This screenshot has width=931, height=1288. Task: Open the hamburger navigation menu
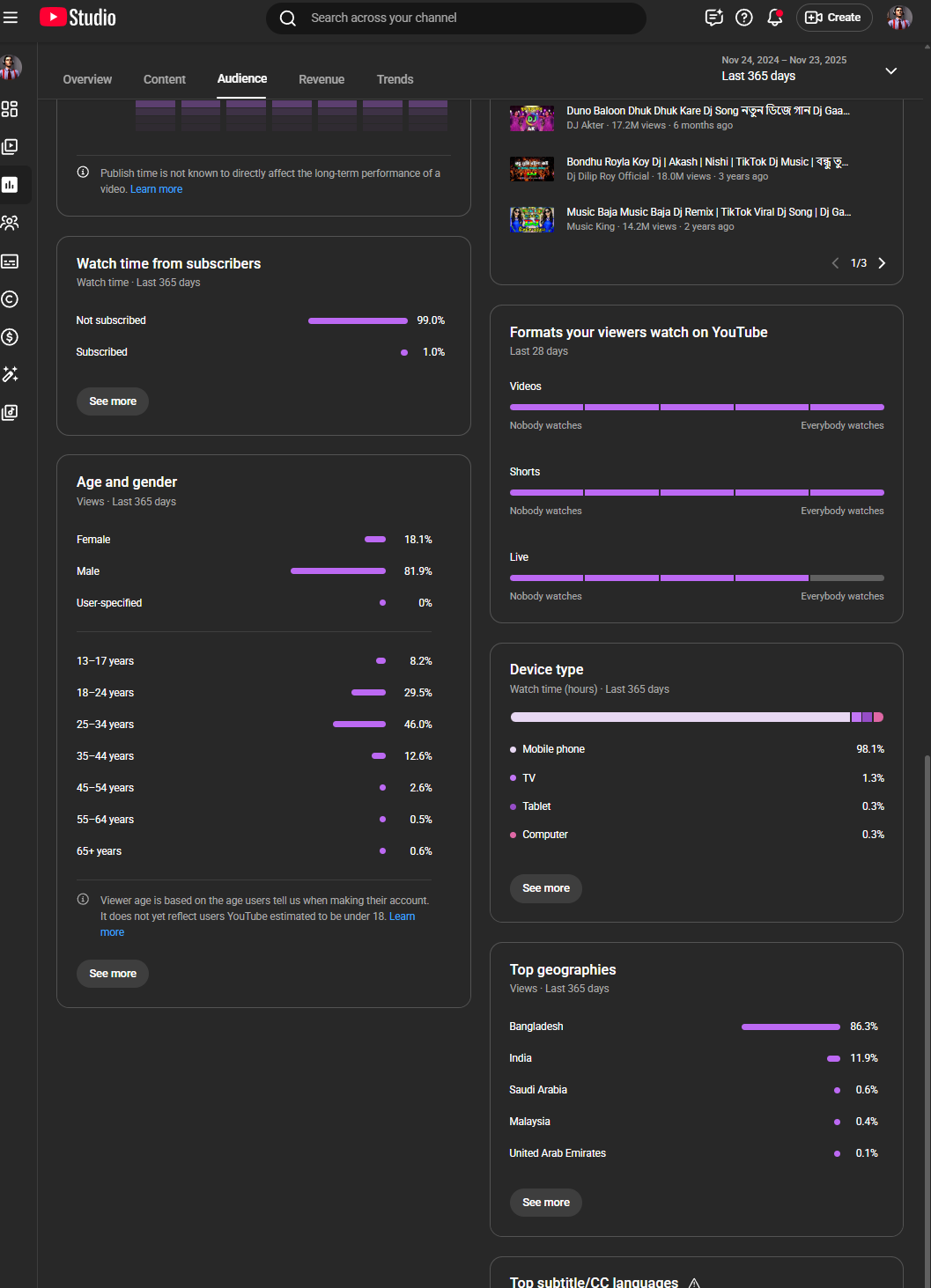[11, 18]
